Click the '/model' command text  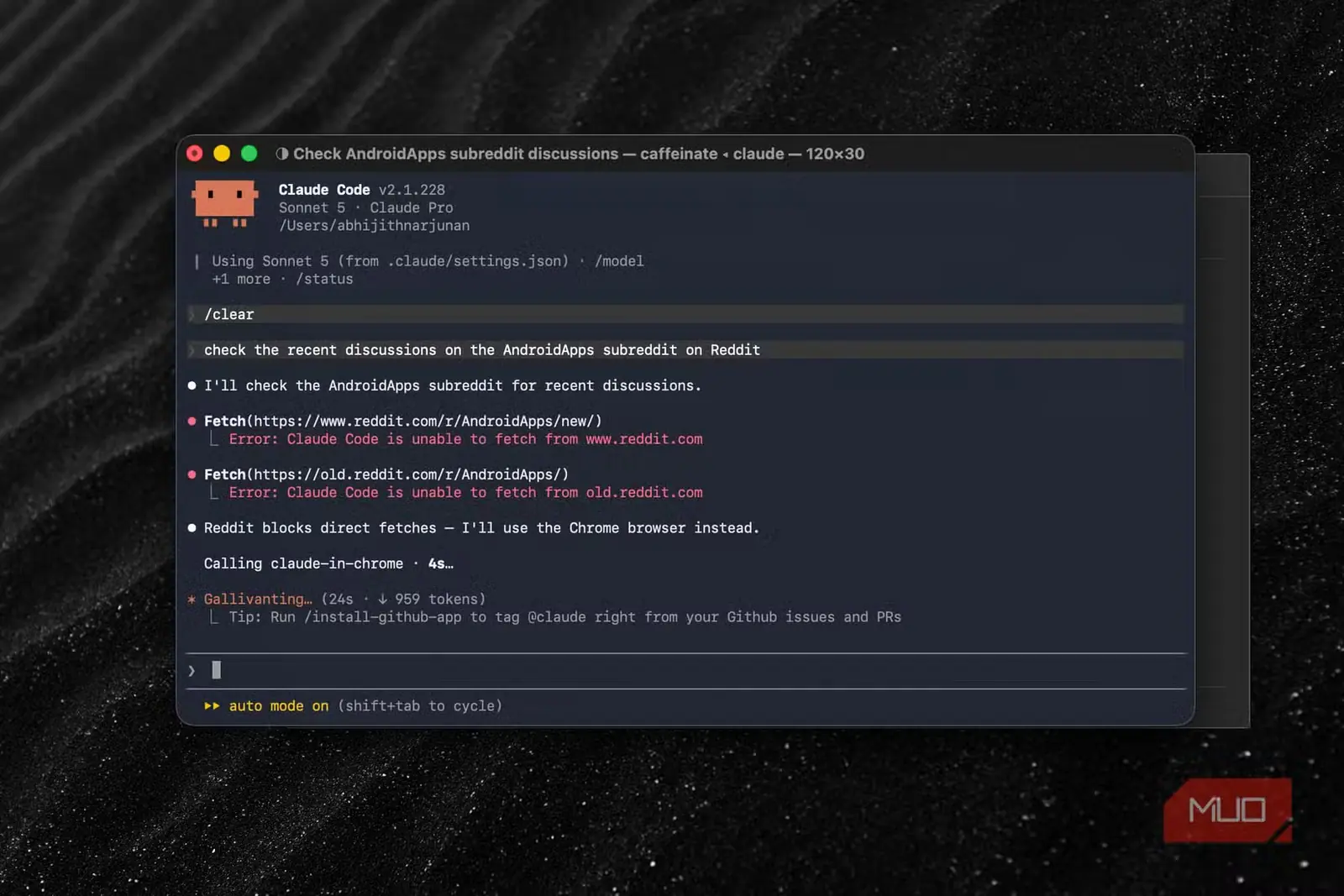pos(619,261)
